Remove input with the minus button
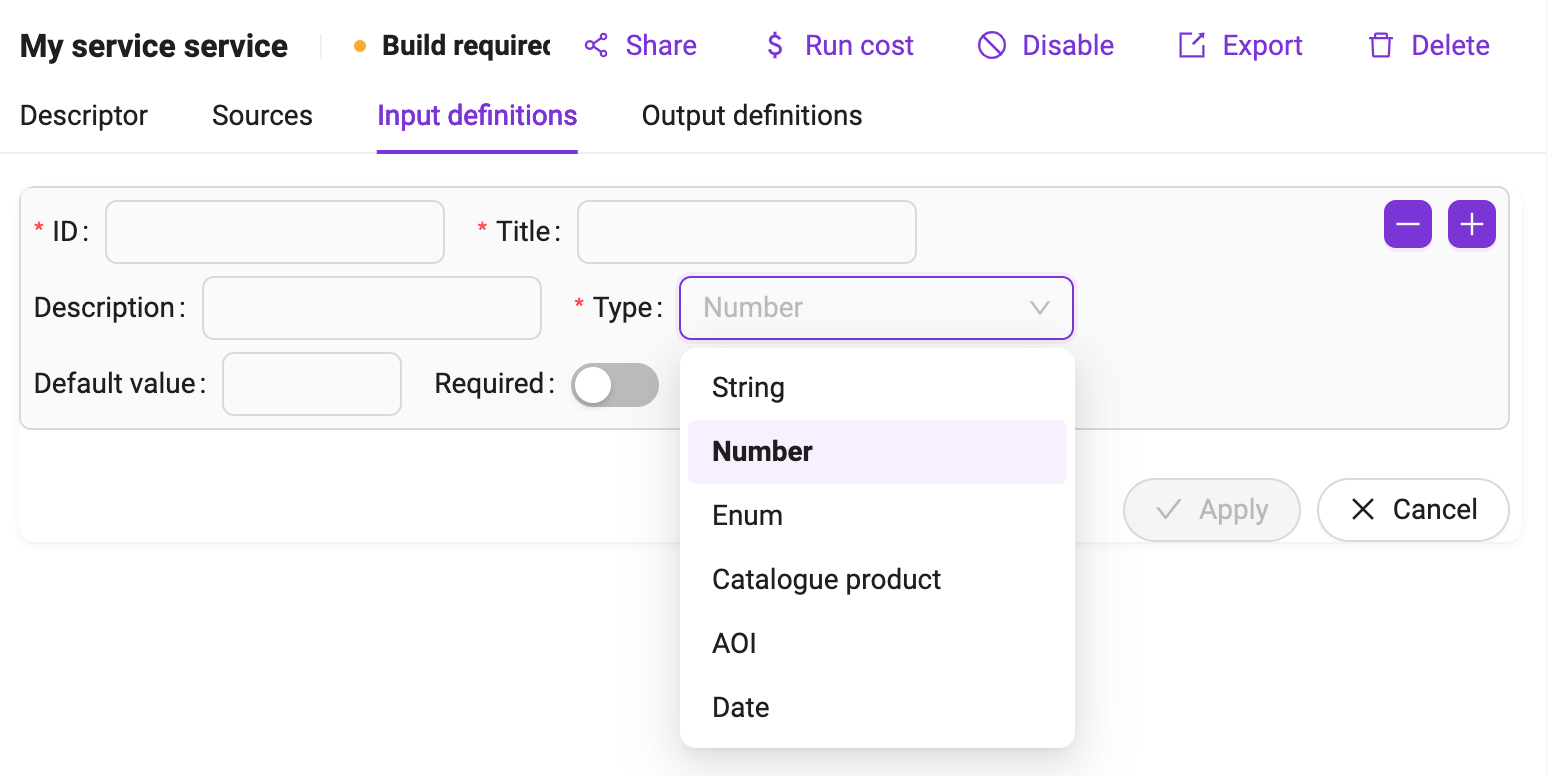Screen dimensions: 1548x776 point(1408,224)
